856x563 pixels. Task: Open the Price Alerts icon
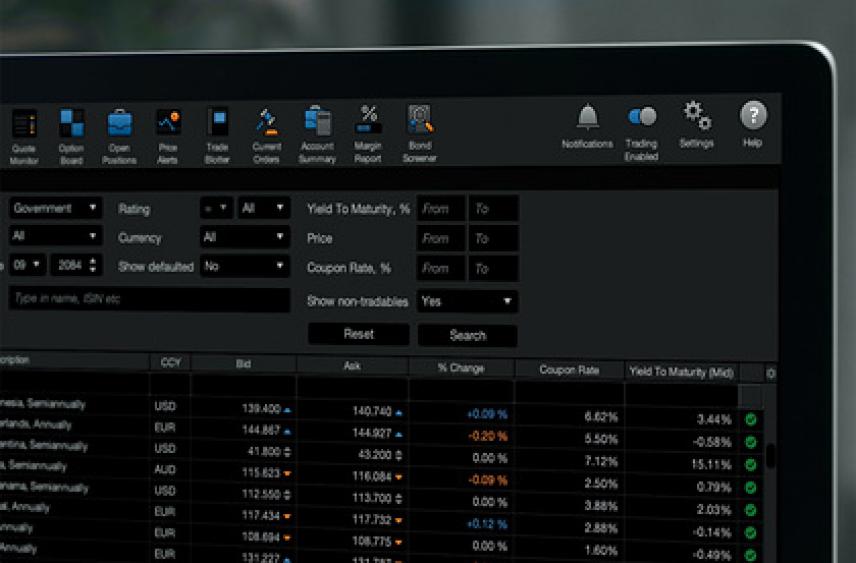(x=168, y=123)
